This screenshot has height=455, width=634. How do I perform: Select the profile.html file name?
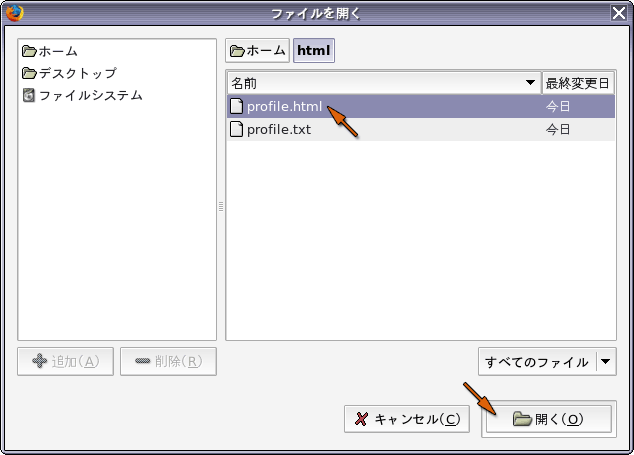(x=284, y=106)
